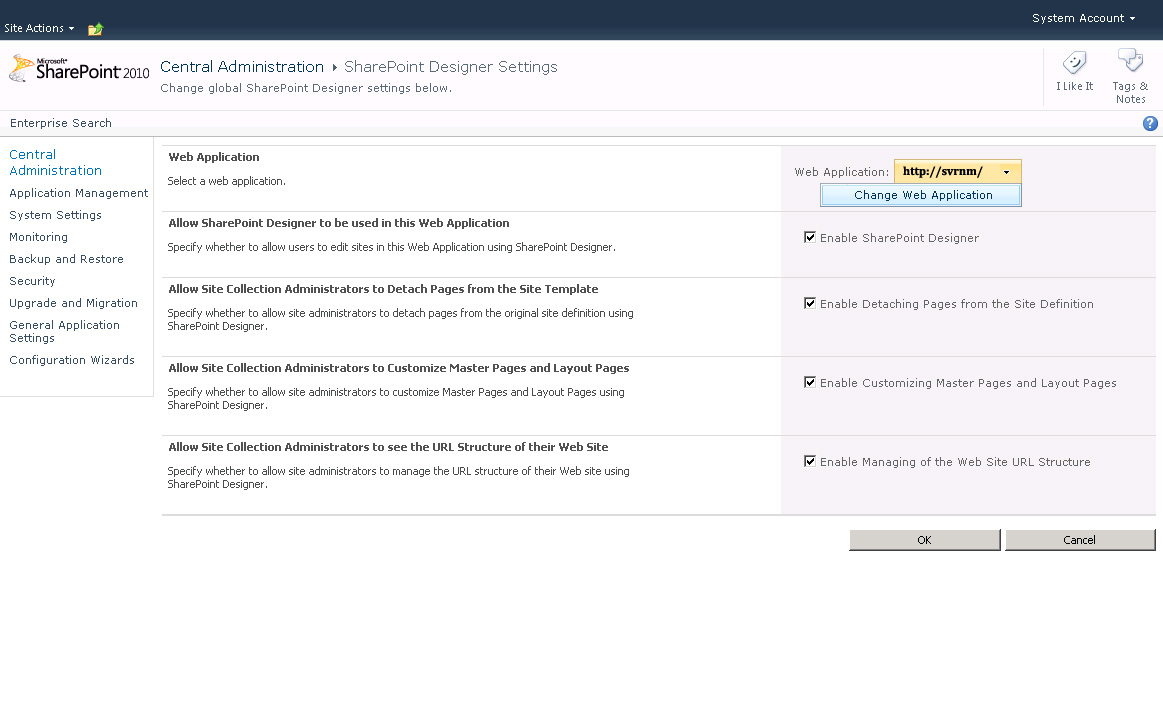Open Backup and Restore in the sidebar

pos(66,259)
